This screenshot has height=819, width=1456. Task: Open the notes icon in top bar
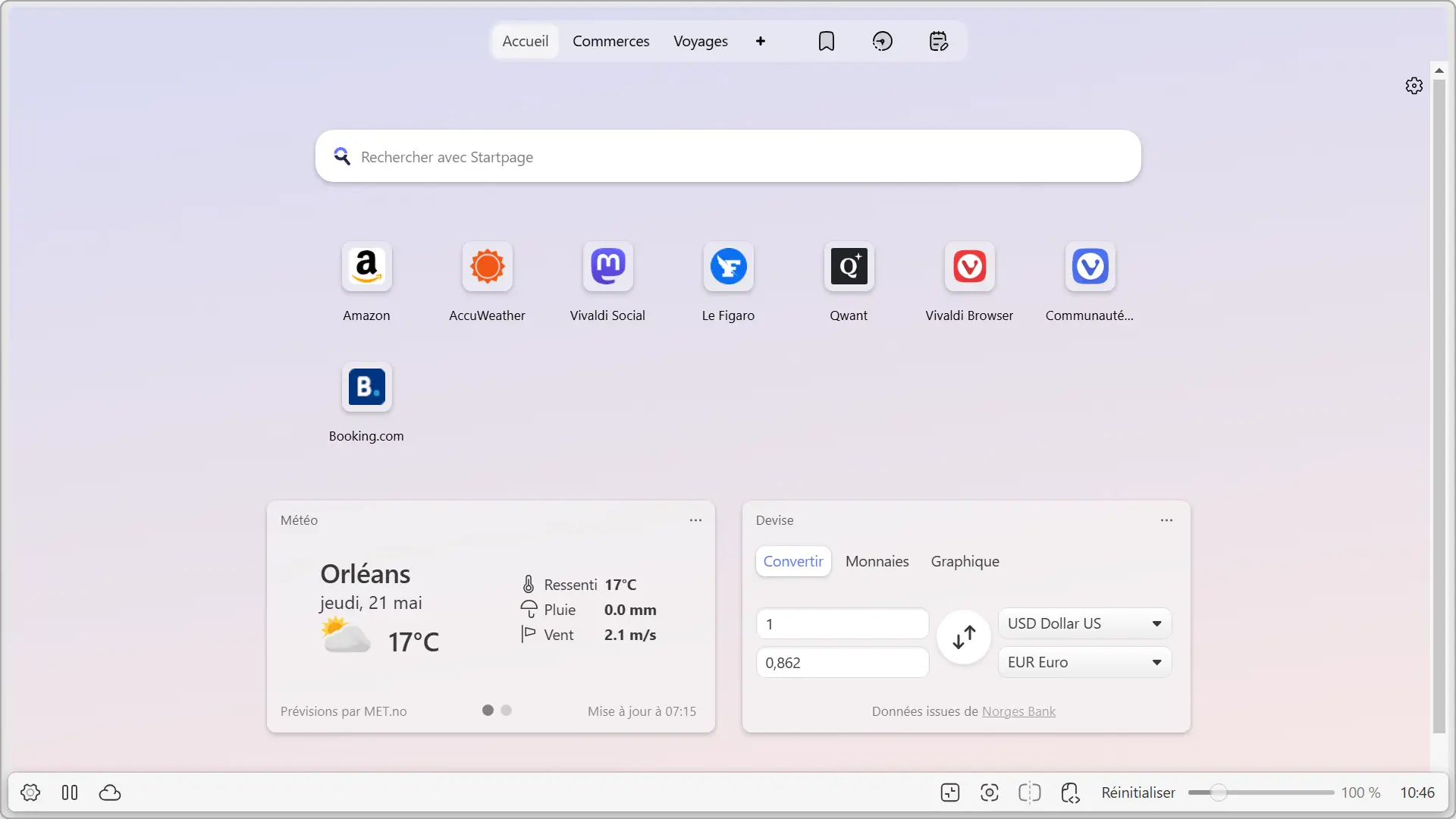coord(939,41)
